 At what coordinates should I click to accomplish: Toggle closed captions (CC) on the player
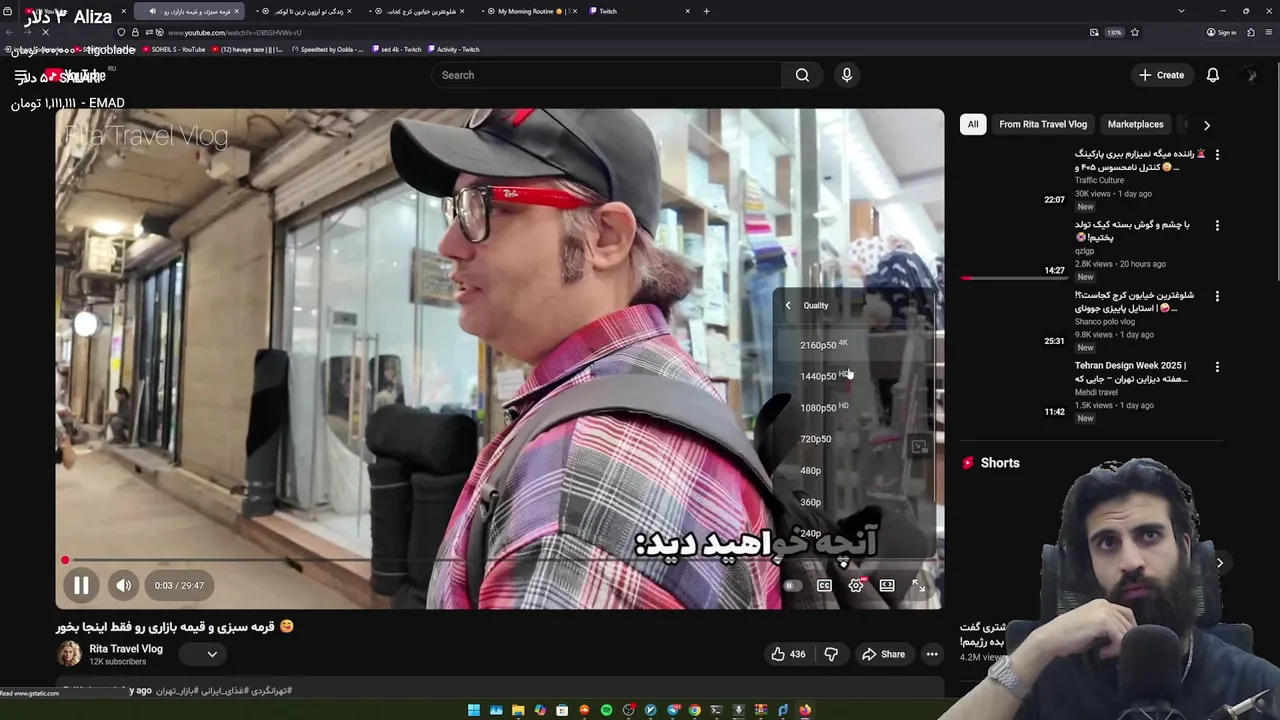(824, 586)
